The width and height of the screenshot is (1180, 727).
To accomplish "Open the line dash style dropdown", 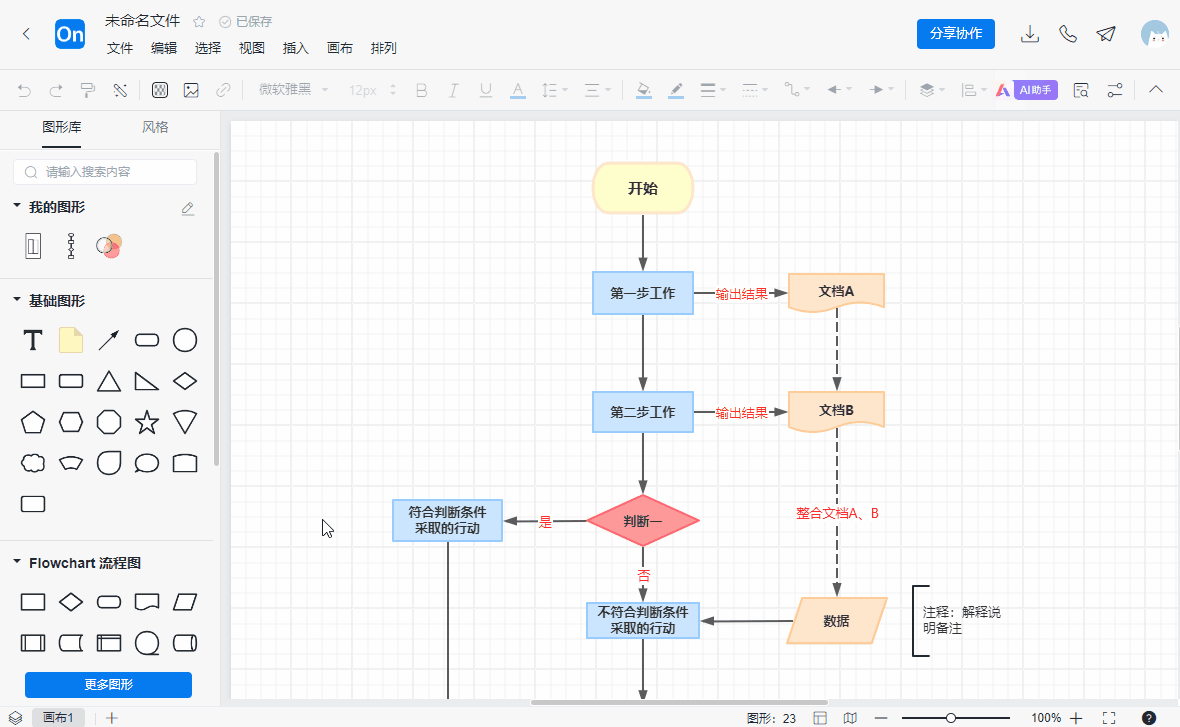I will tap(755, 90).
